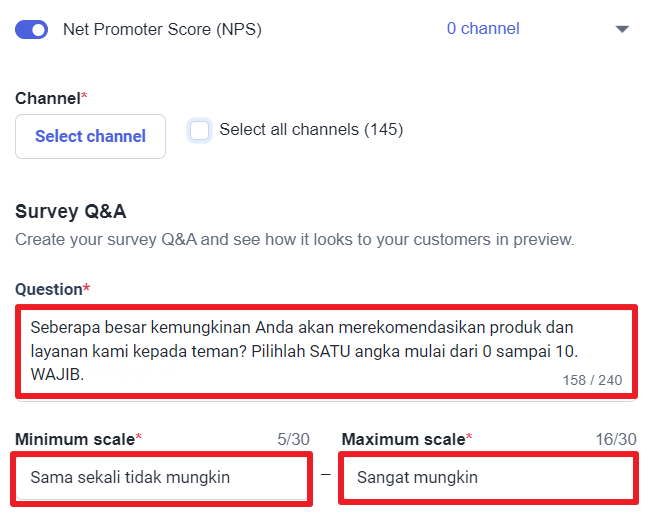The width and height of the screenshot is (651, 523).
Task: Check the Select all channels checkbox
Action: (x=200, y=130)
